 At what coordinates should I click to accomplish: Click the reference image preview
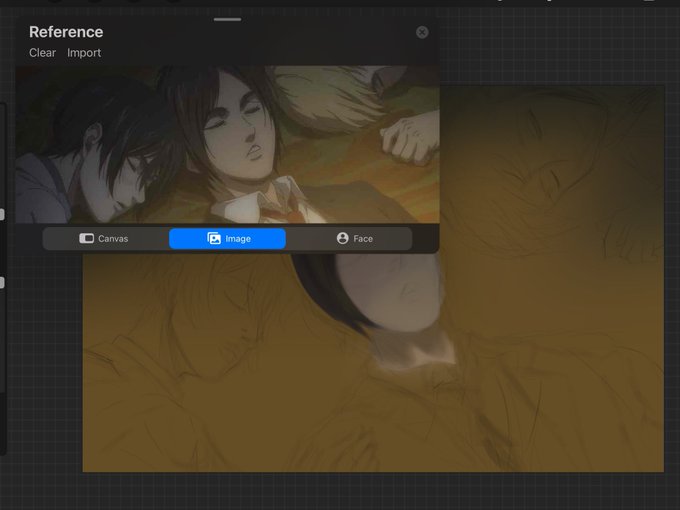228,144
